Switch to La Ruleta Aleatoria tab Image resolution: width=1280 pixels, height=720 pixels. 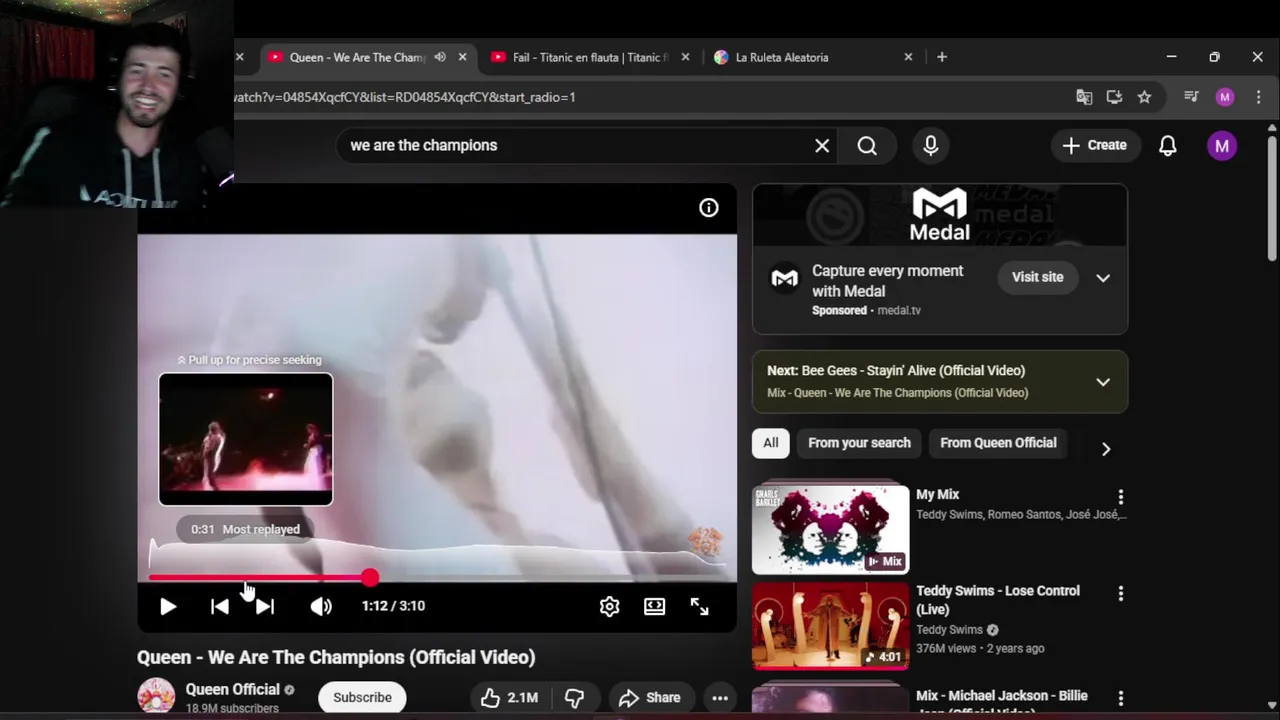(x=782, y=58)
